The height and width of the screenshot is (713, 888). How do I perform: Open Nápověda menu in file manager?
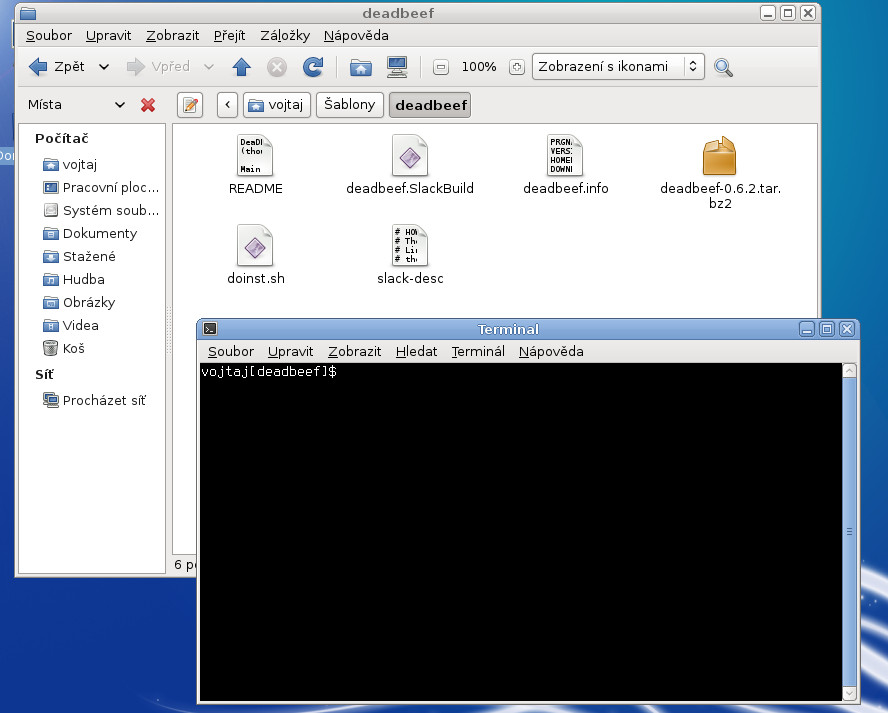(x=356, y=36)
